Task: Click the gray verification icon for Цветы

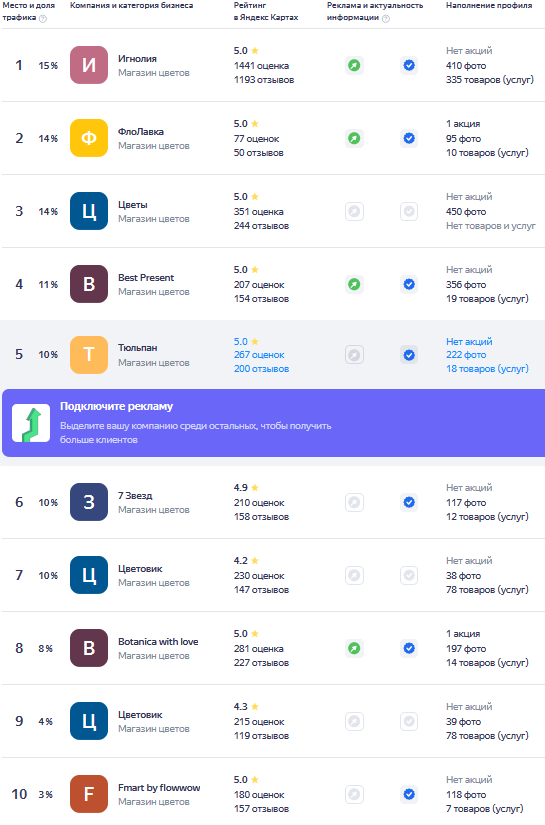Action: [409, 212]
